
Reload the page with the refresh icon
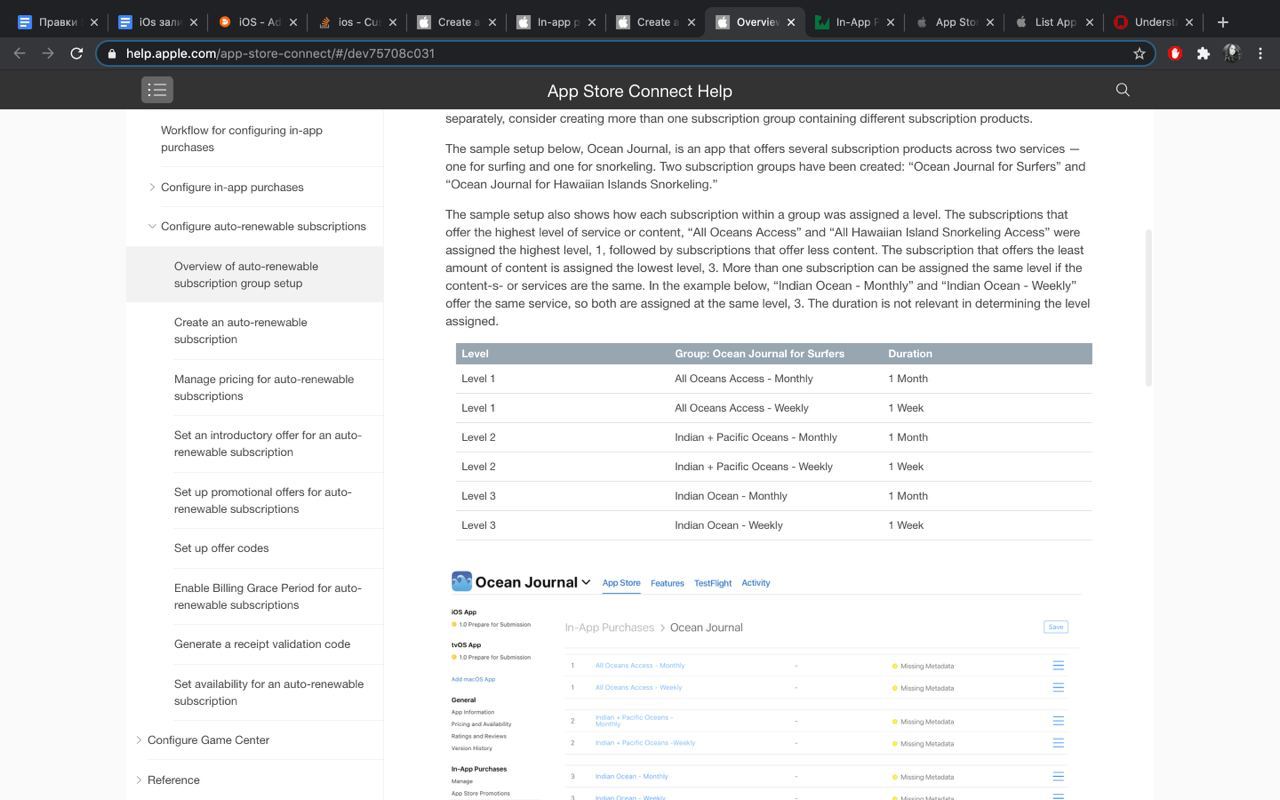point(77,53)
